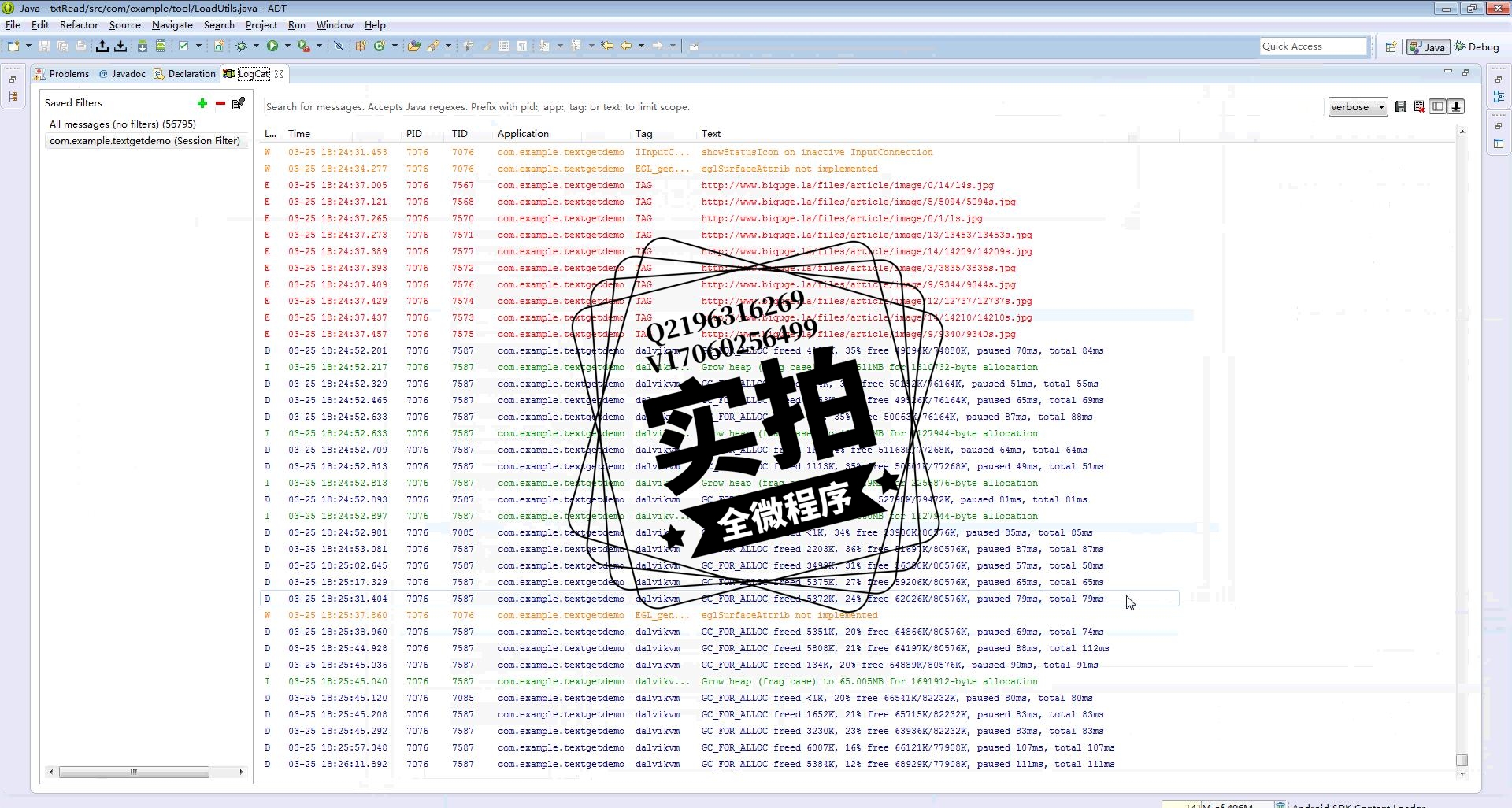Edit the selected logcat filter icon
The image size is (1512, 808).
click(239, 103)
